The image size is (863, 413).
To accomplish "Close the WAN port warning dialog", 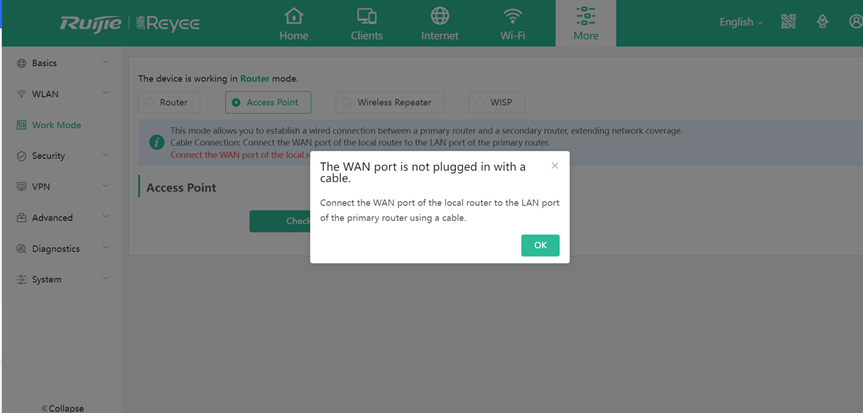I will point(555,166).
